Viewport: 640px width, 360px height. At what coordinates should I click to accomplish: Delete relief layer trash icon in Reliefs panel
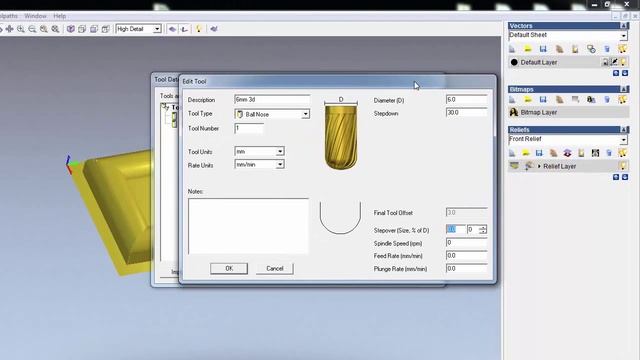tap(609, 153)
